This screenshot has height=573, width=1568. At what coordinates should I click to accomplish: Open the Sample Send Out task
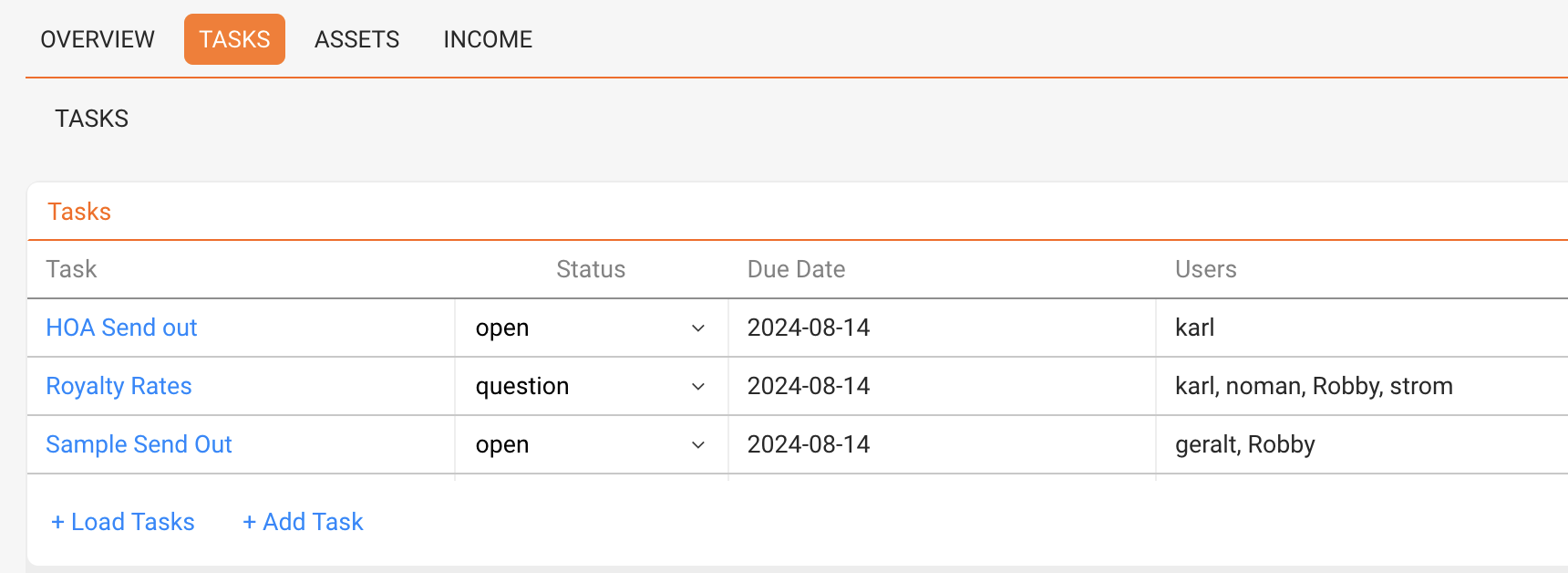tap(139, 444)
